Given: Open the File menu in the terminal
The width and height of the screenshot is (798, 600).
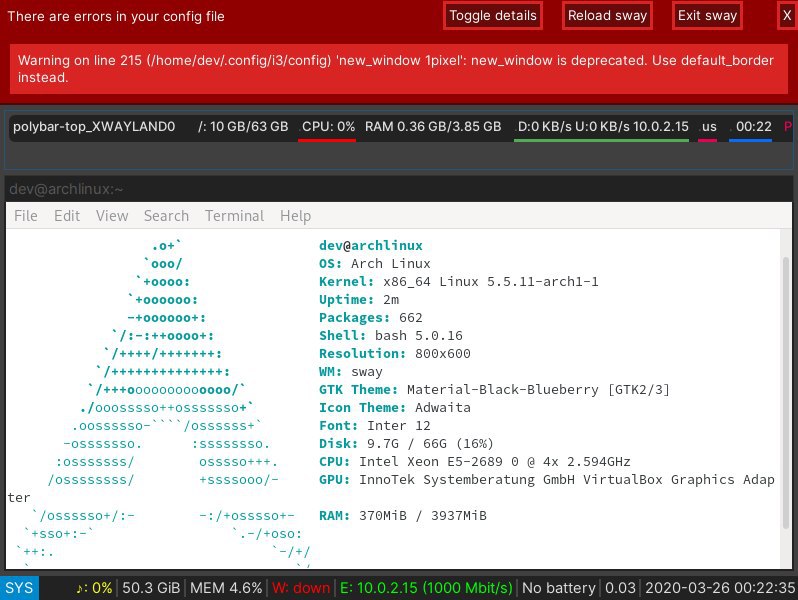Looking at the screenshot, I should coord(25,216).
